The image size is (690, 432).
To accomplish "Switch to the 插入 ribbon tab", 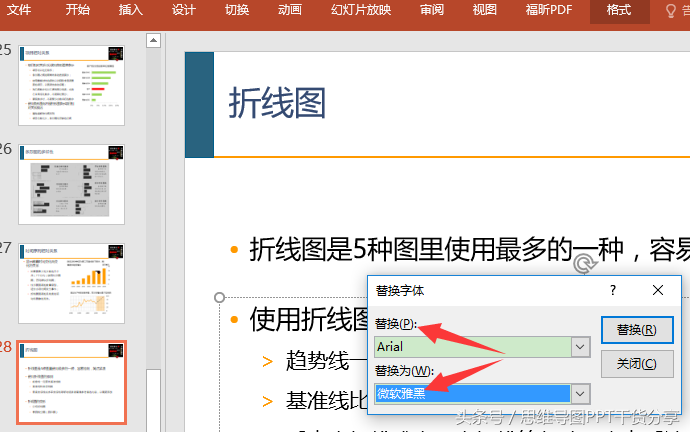I will point(131,10).
